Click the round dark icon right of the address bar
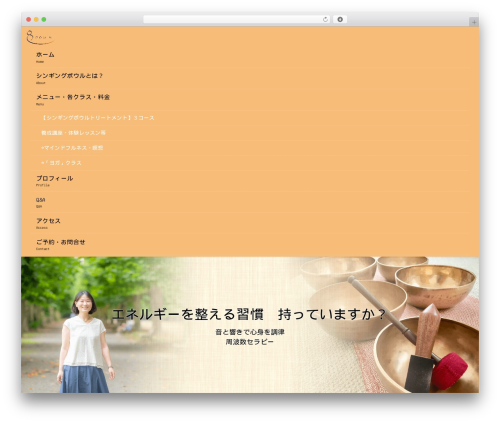Image resolution: width=500 pixels, height=423 pixels. pyautogui.click(x=340, y=19)
